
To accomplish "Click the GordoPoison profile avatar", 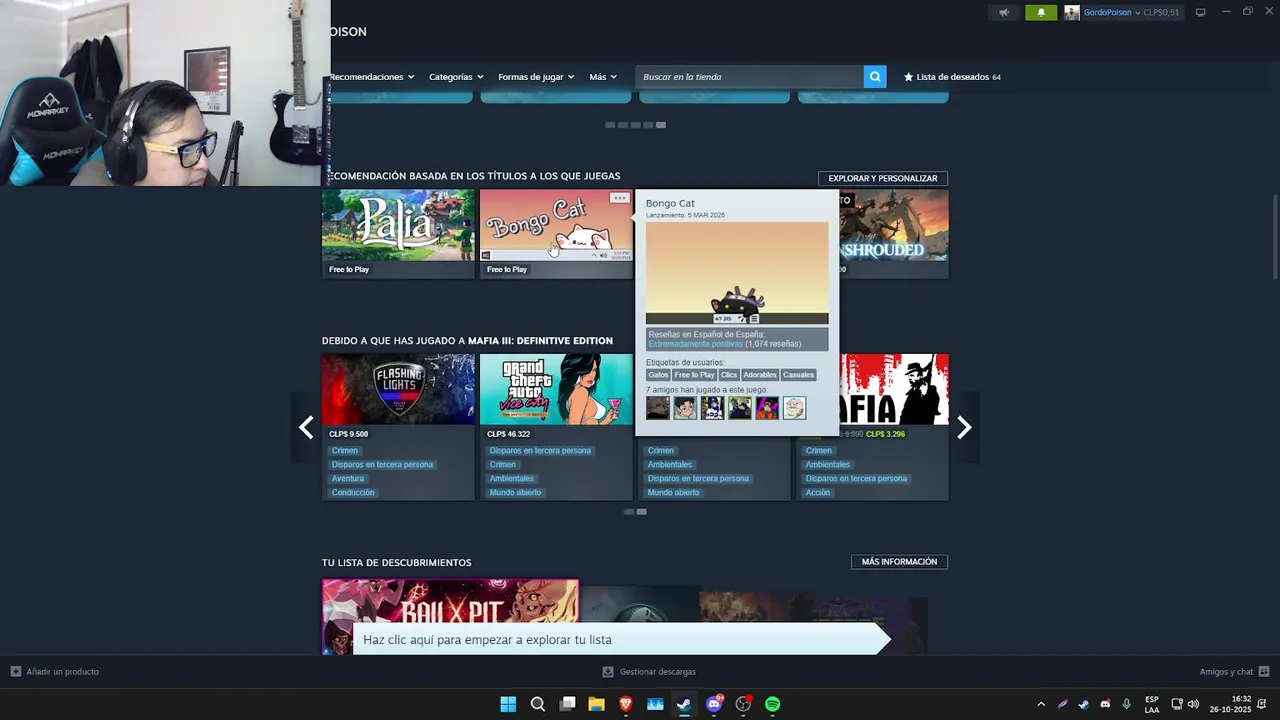I will (x=1072, y=13).
